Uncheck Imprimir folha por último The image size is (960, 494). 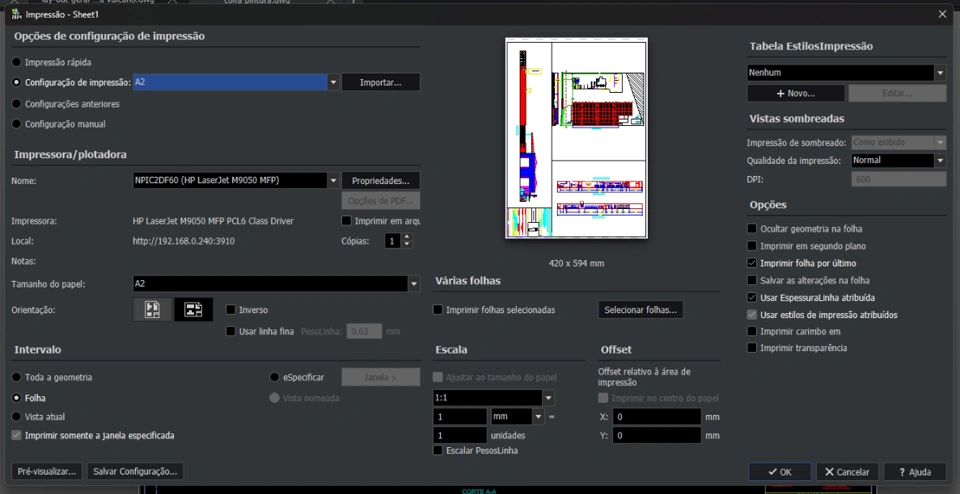click(752, 263)
